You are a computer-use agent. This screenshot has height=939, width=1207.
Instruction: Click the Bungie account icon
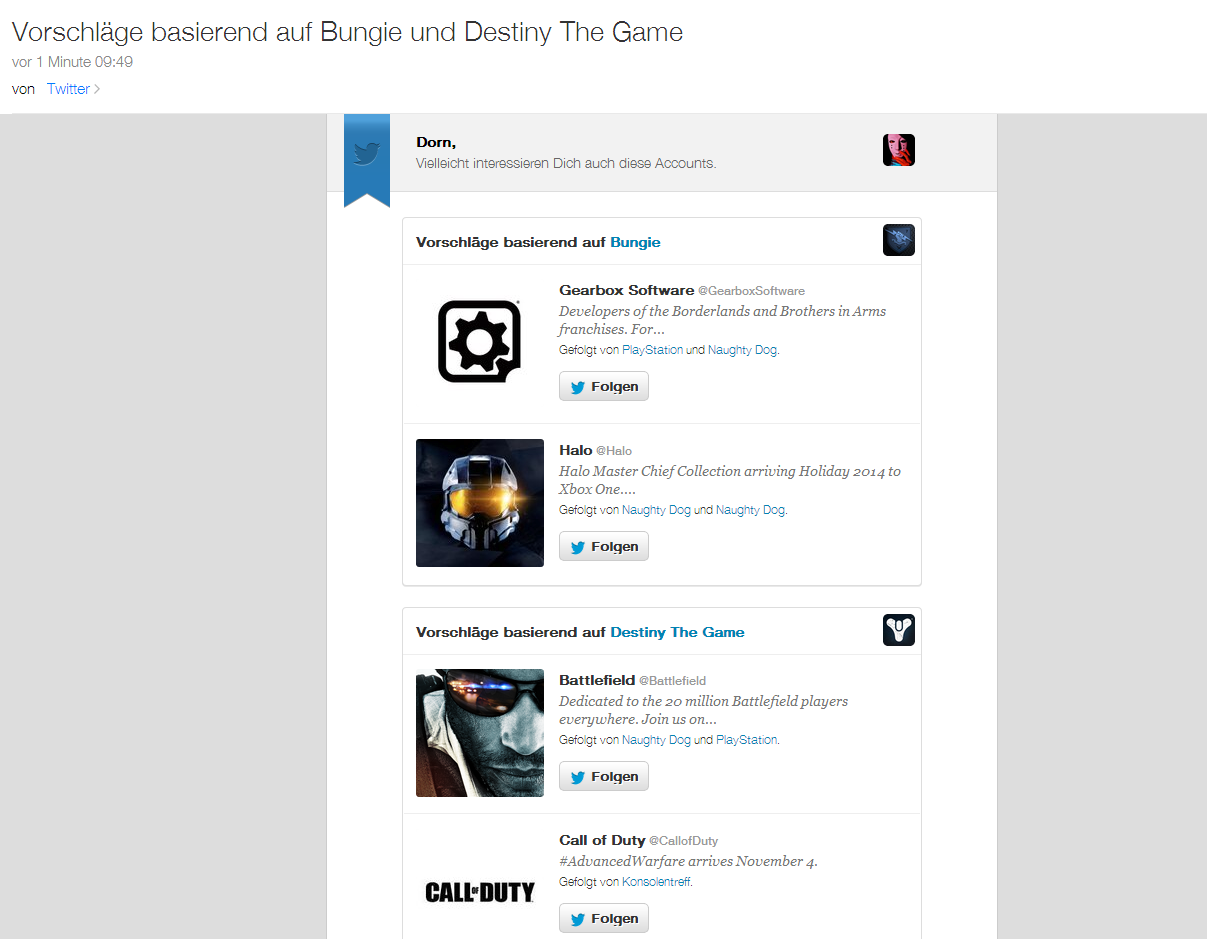(x=899, y=240)
